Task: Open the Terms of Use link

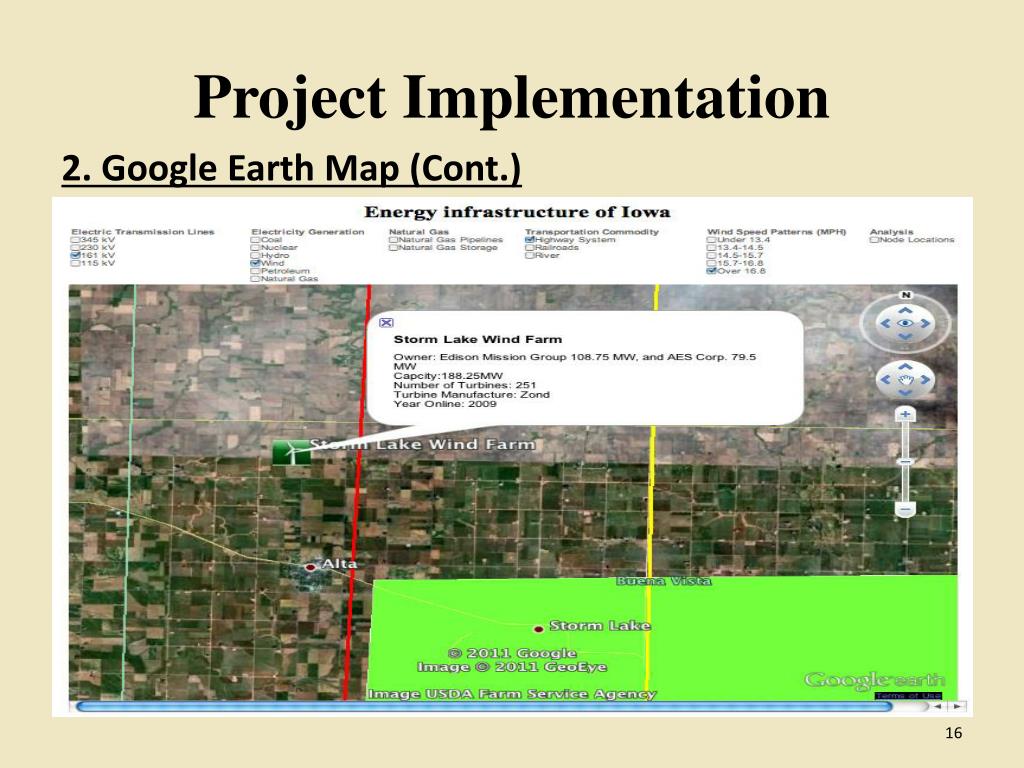Action: click(x=908, y=696)
